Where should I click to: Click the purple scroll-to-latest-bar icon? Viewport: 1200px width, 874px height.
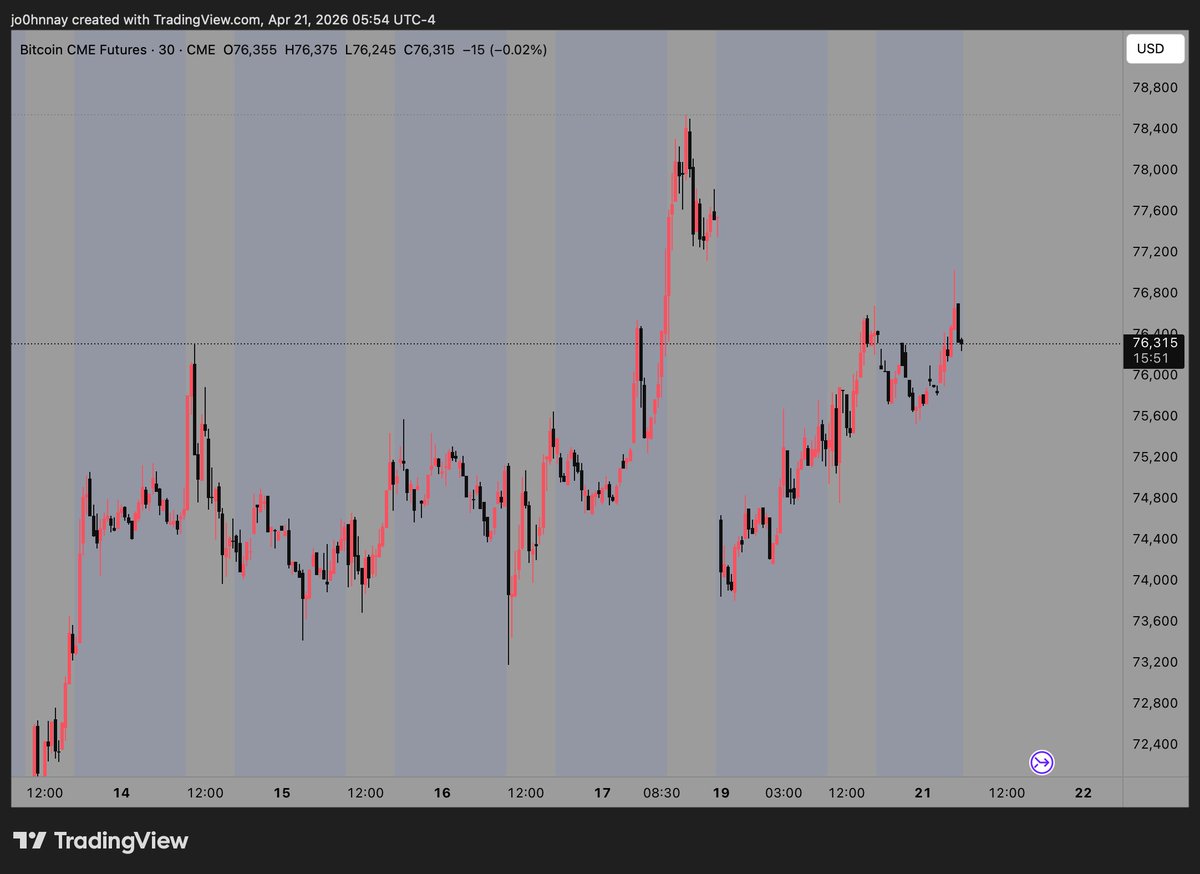click(x=1041, y=763)
